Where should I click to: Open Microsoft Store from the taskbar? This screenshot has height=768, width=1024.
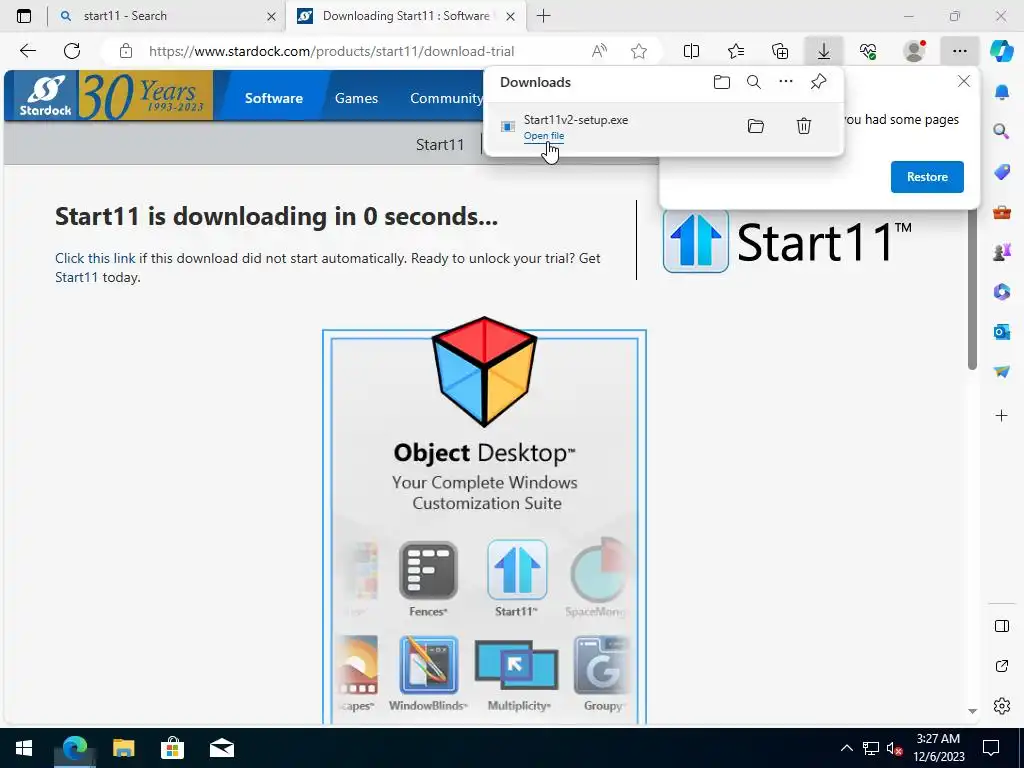click(x=172, y=748)
